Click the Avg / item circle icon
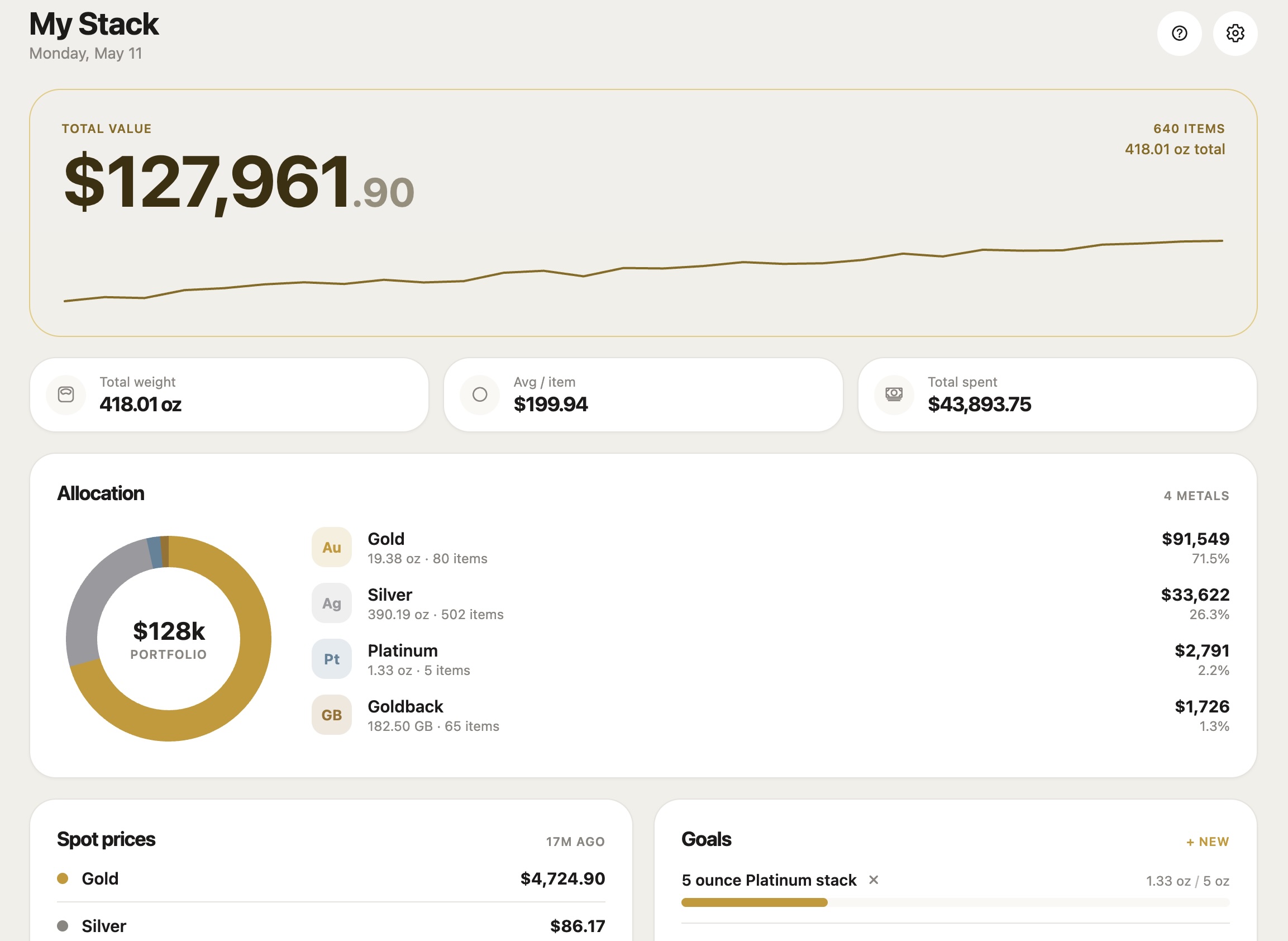1288x941 pixels. pyautogui.click(x=480, y=394)
